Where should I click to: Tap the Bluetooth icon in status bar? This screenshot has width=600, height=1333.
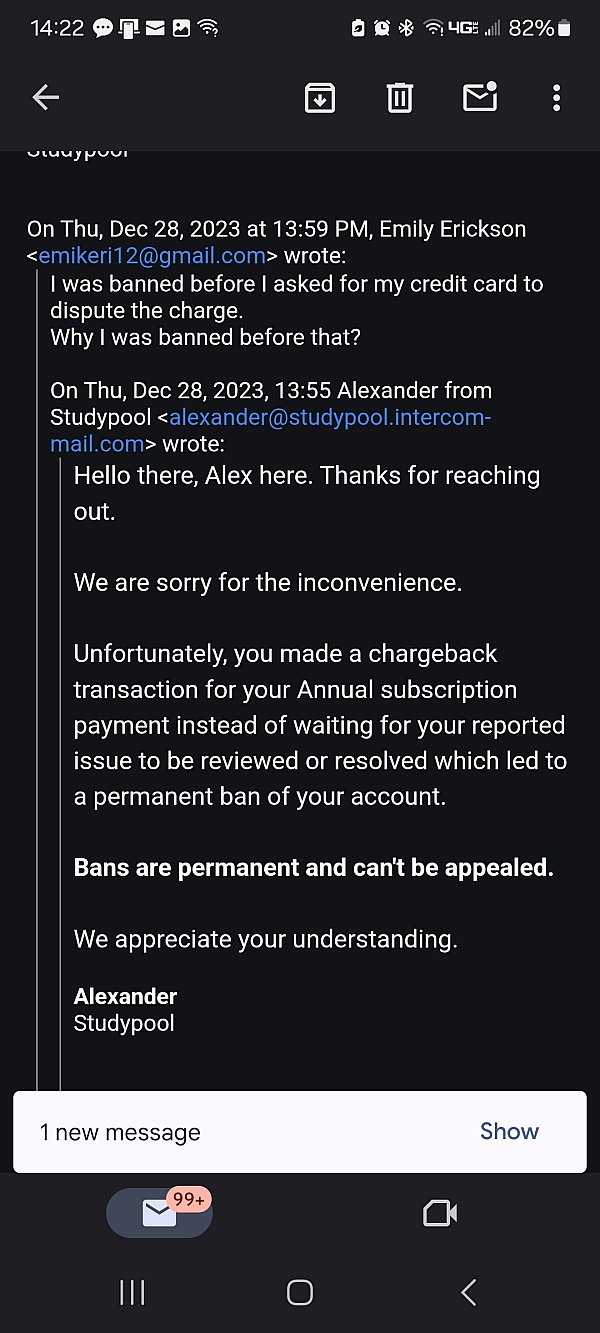[406, 28]
